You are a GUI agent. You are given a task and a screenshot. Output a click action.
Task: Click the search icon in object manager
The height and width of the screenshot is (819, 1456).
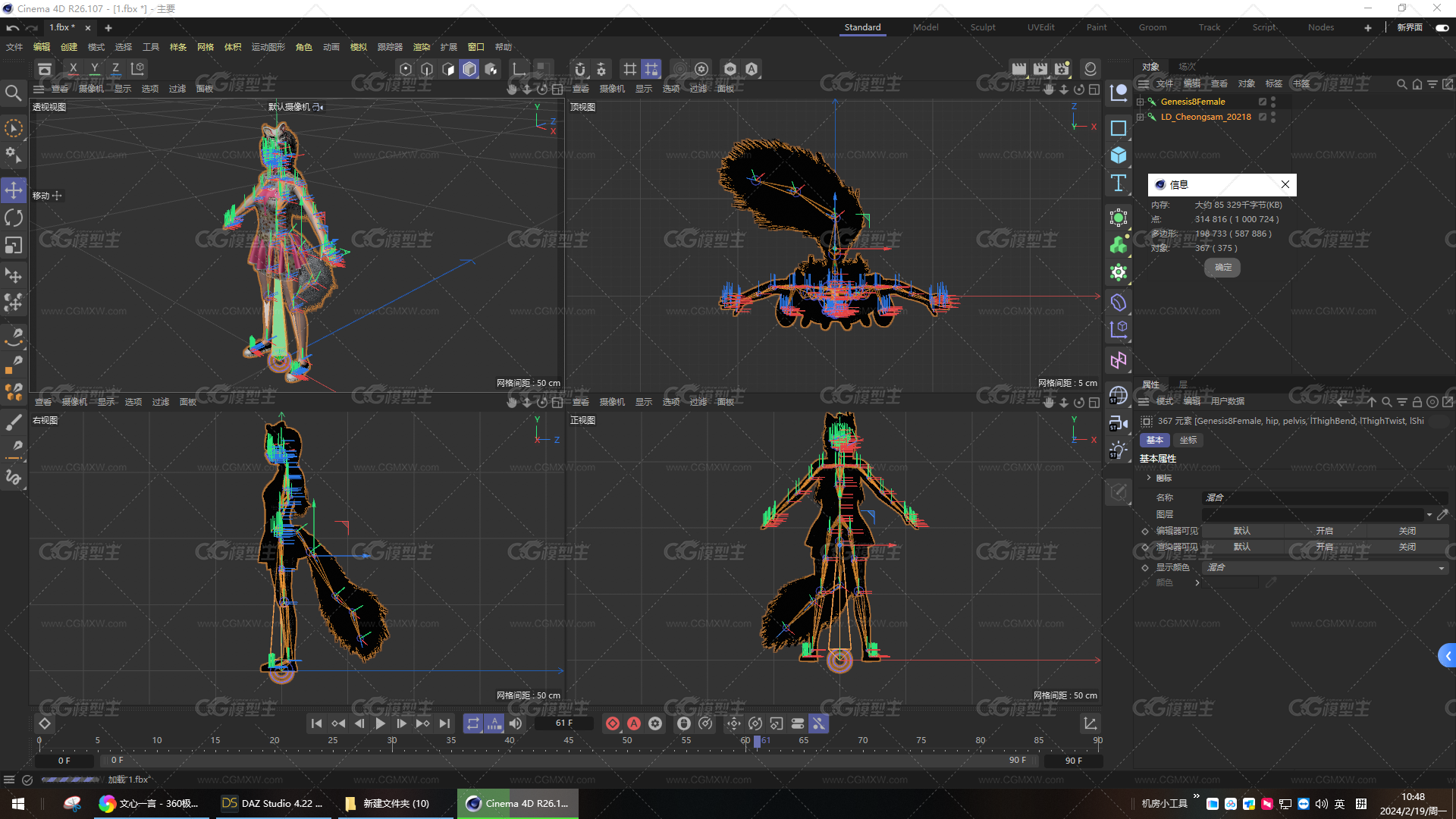[1402, 84]
